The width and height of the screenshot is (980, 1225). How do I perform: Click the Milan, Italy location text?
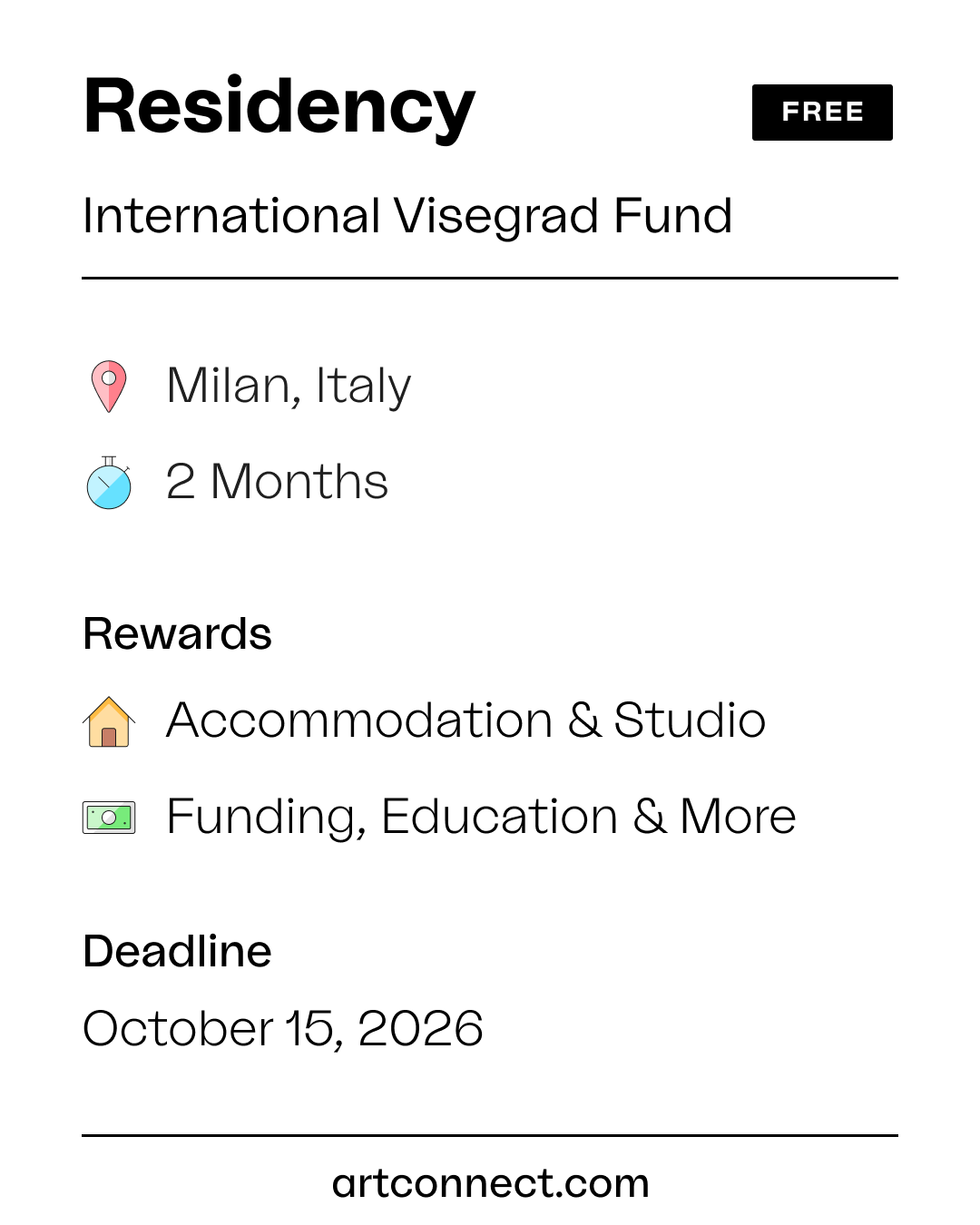pyautogui.click(x=289, y=387)
